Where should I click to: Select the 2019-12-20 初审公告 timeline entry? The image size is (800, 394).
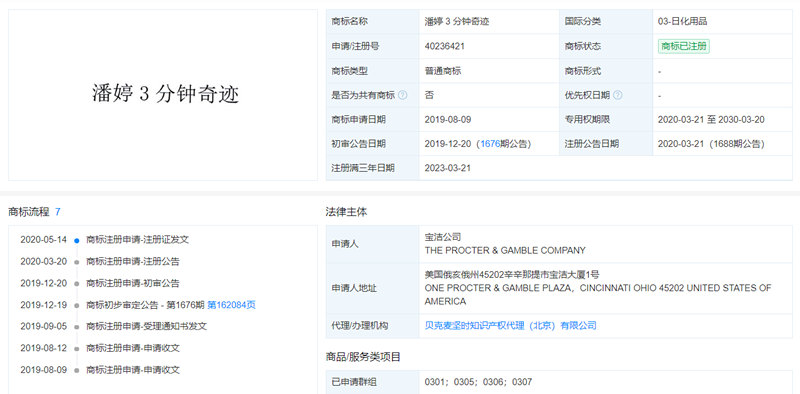click(x=100, y=283)
